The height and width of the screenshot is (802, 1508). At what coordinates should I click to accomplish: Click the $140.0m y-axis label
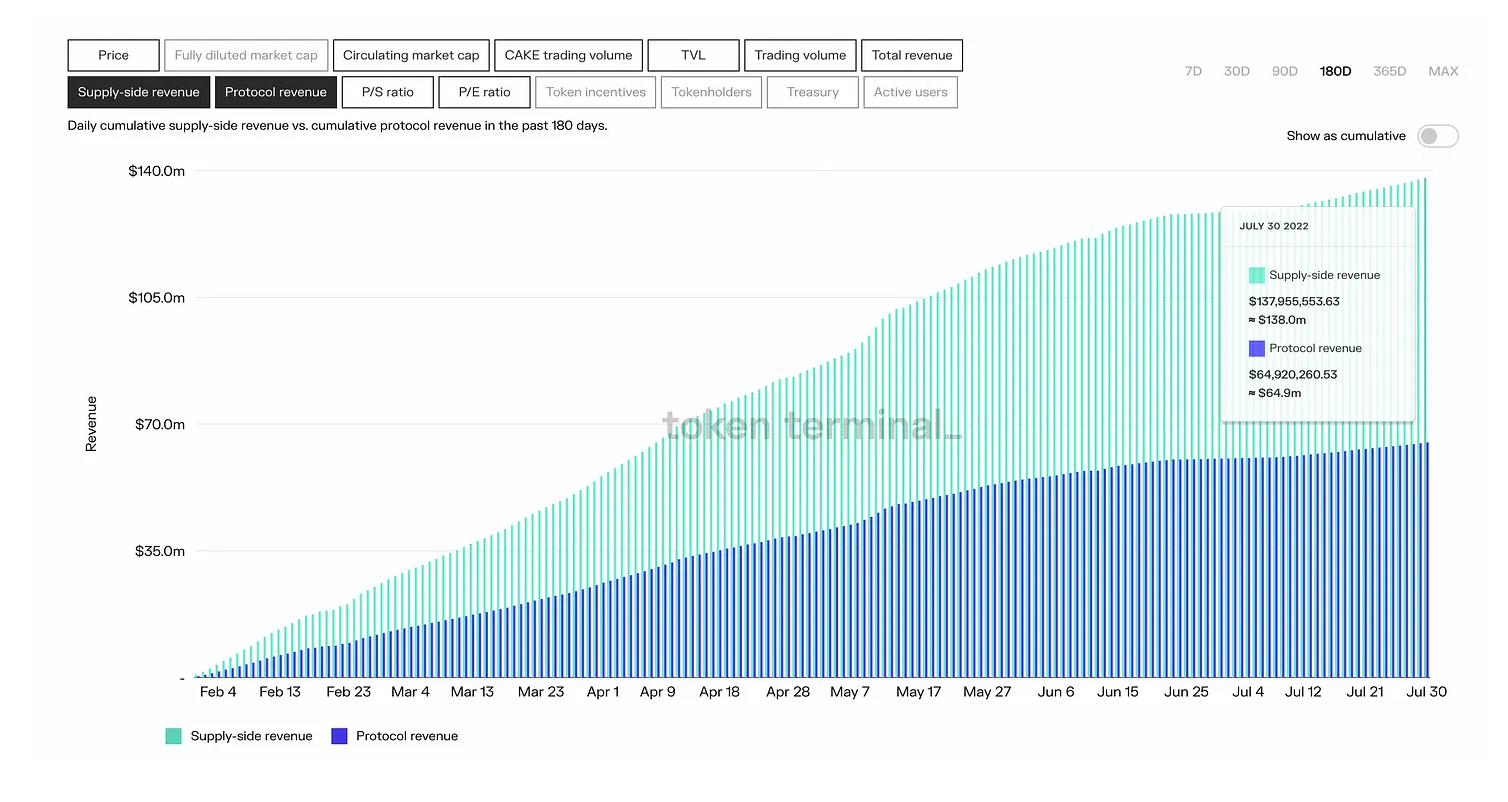(157, 171)
